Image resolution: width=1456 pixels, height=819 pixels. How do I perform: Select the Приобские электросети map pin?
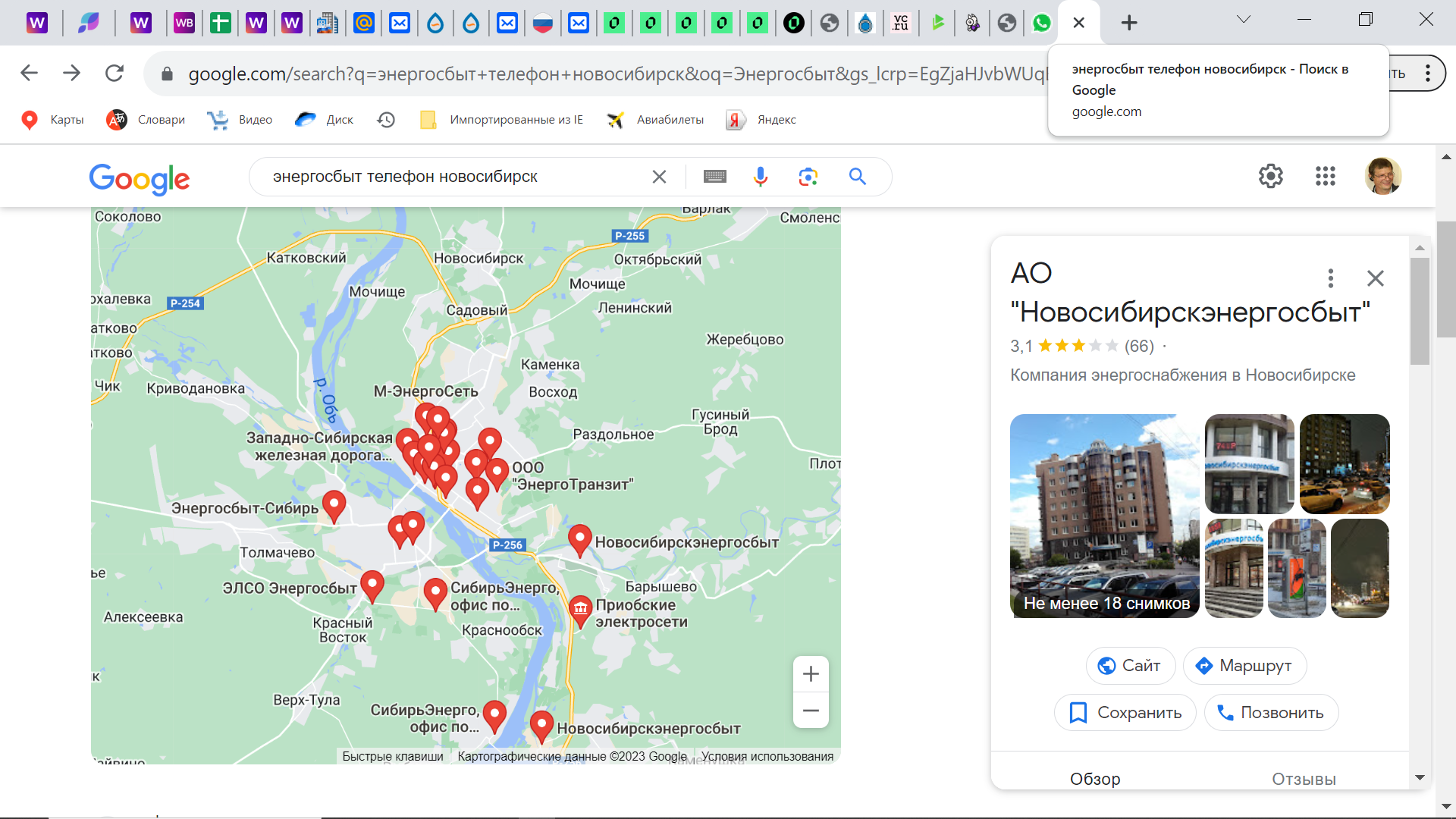pos(580,610)
